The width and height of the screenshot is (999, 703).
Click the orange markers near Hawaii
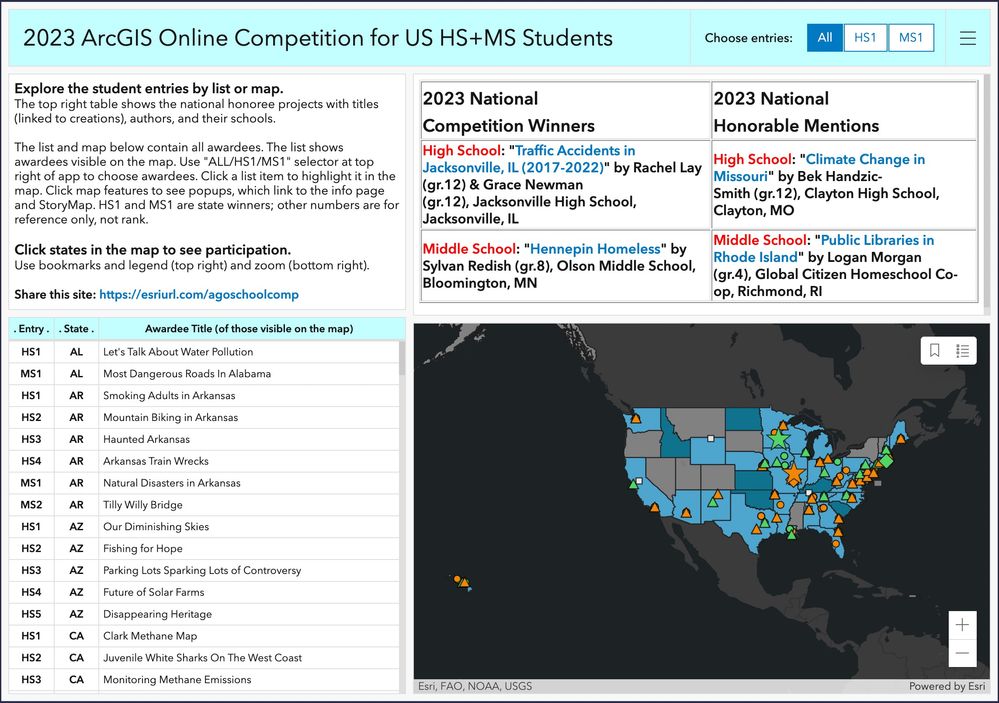coord(462,581)
